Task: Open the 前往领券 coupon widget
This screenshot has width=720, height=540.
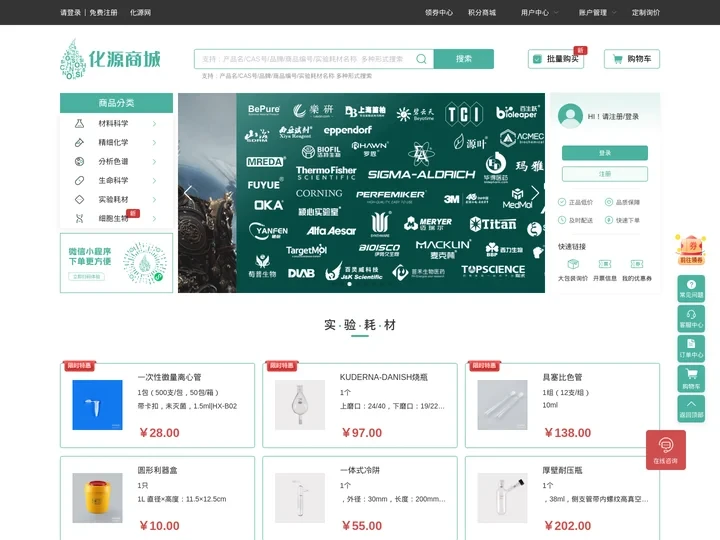Action: (691, 249)
